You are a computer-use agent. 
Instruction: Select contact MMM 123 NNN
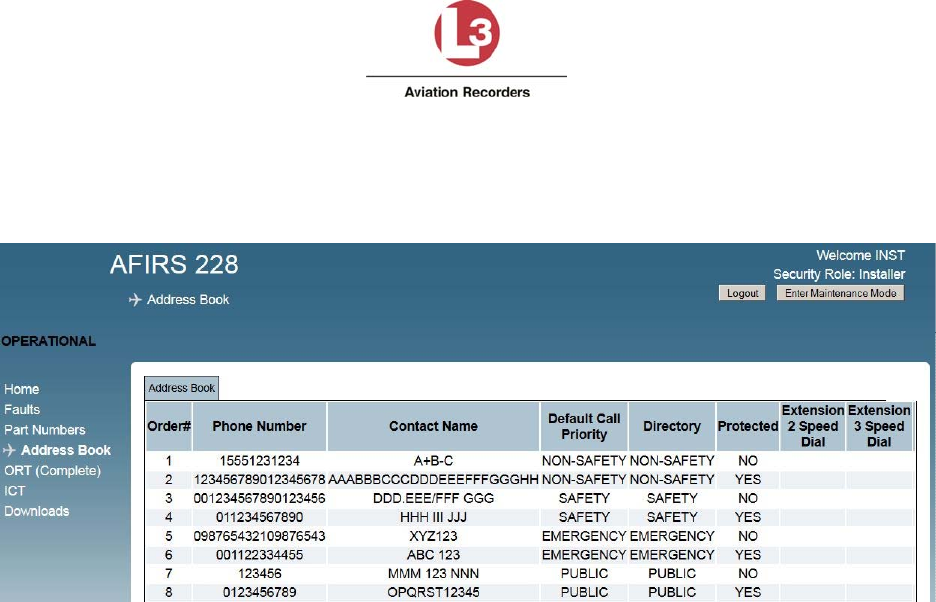(x=433, y=573)
